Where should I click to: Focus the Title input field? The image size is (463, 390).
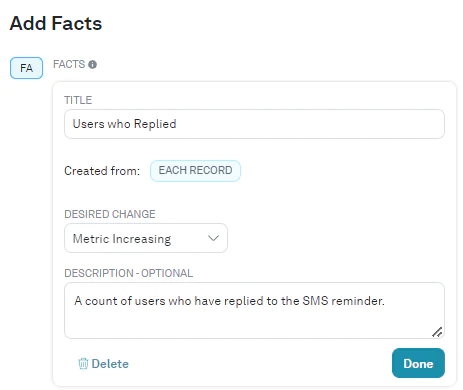(x=254, y=124)
